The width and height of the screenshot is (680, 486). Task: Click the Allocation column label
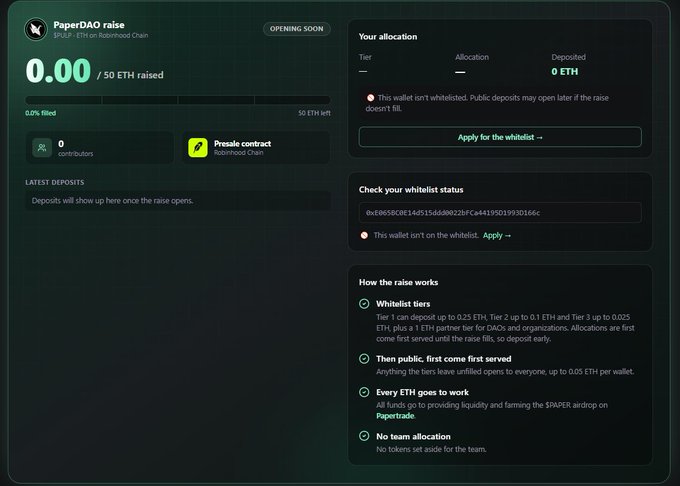click(472, 57)
